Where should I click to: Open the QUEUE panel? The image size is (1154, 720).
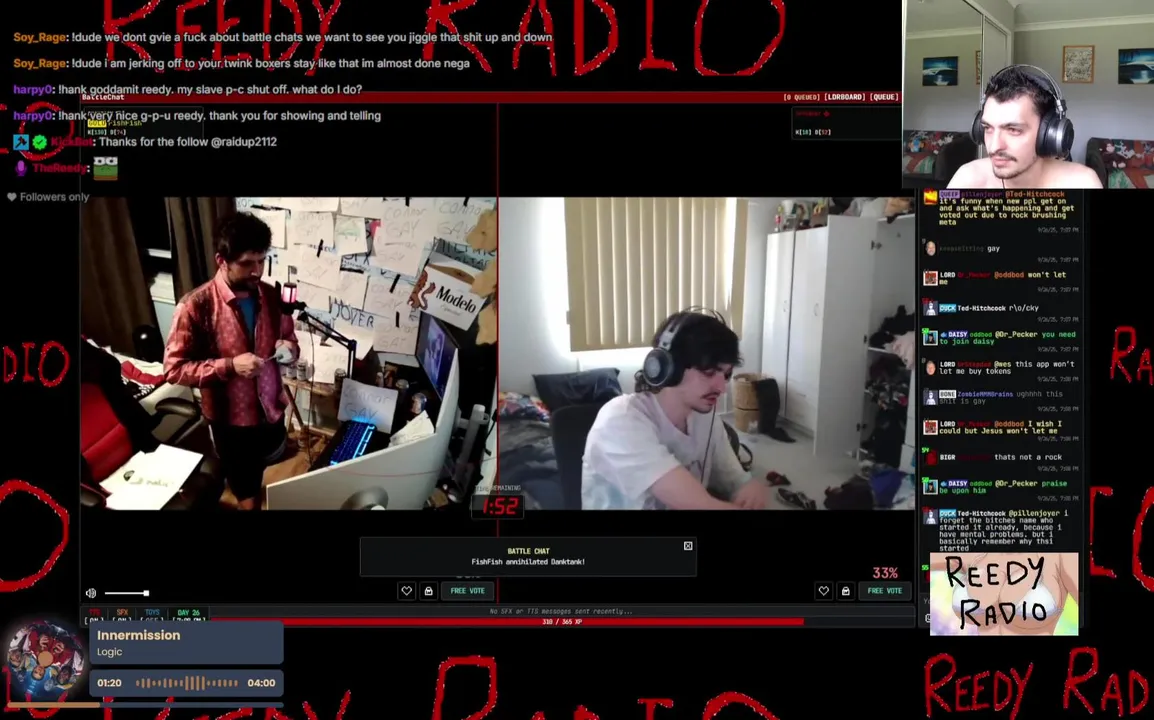click(884, 97)
